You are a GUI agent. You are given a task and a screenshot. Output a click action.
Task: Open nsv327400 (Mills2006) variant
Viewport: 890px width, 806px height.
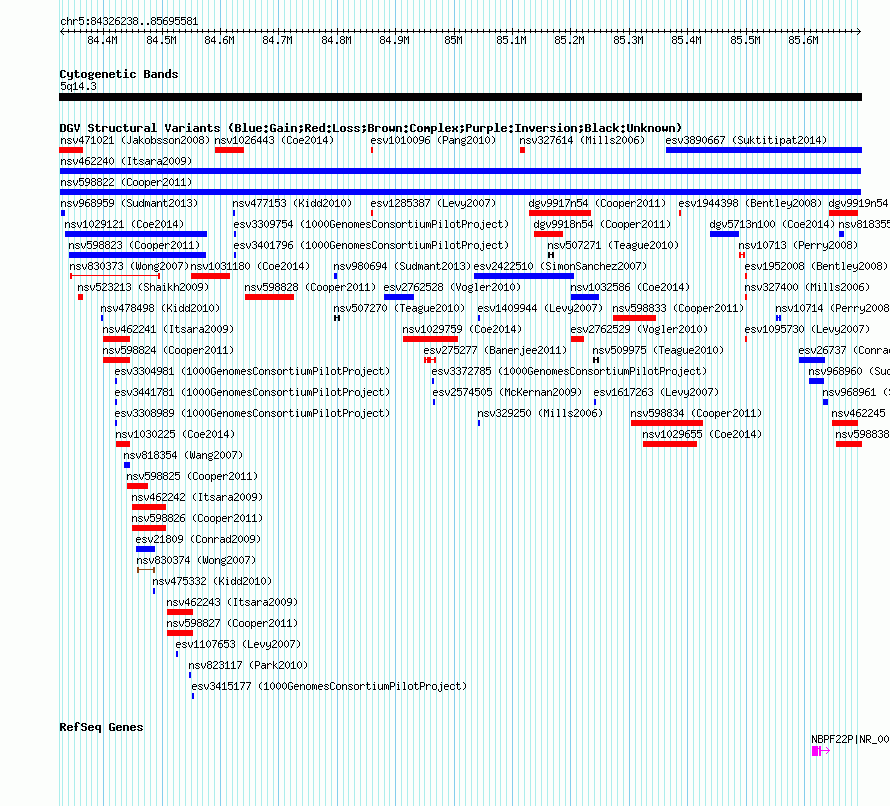[x=807, y=287]
